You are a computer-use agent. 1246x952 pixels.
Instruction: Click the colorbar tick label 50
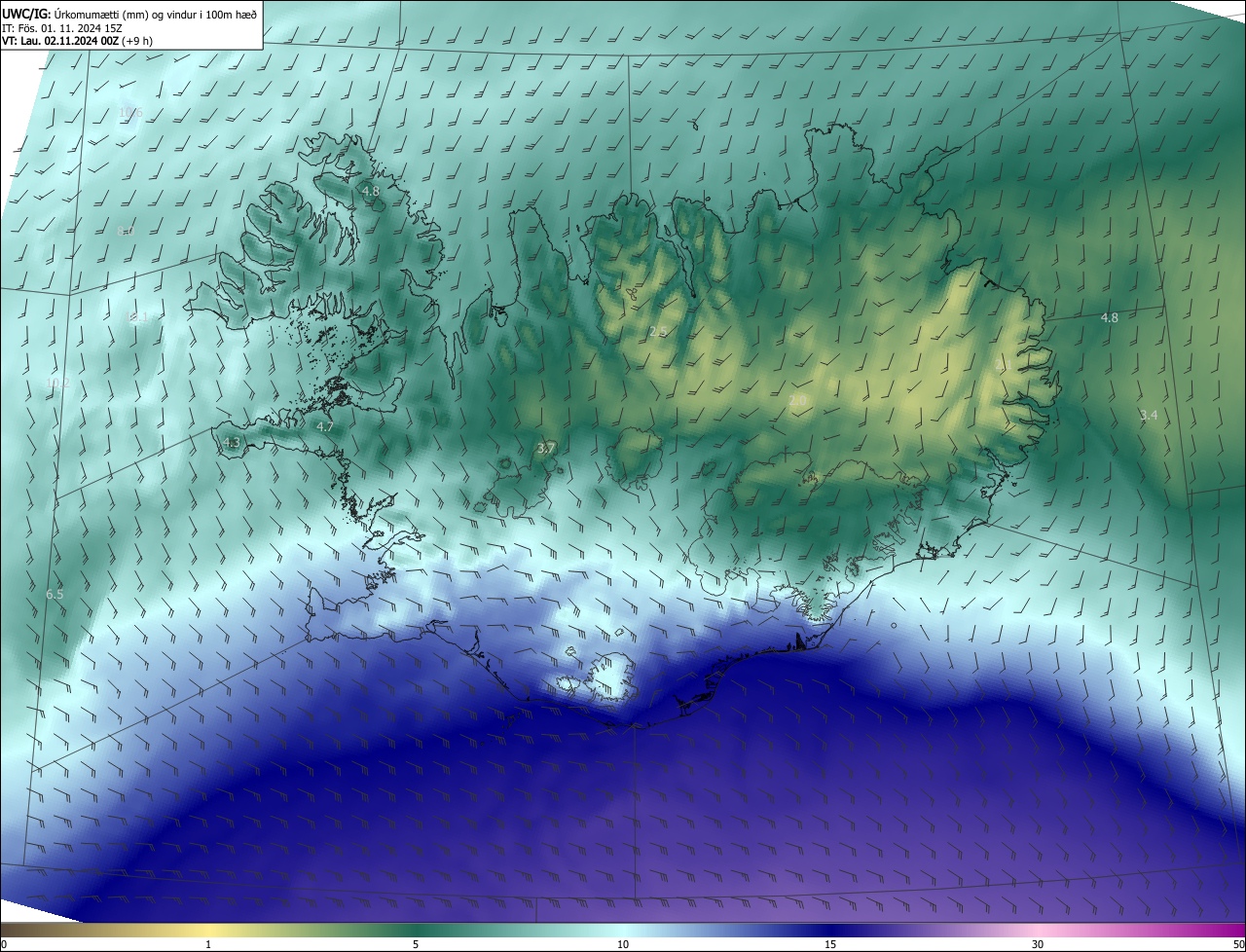click(x=1238, y=944)
